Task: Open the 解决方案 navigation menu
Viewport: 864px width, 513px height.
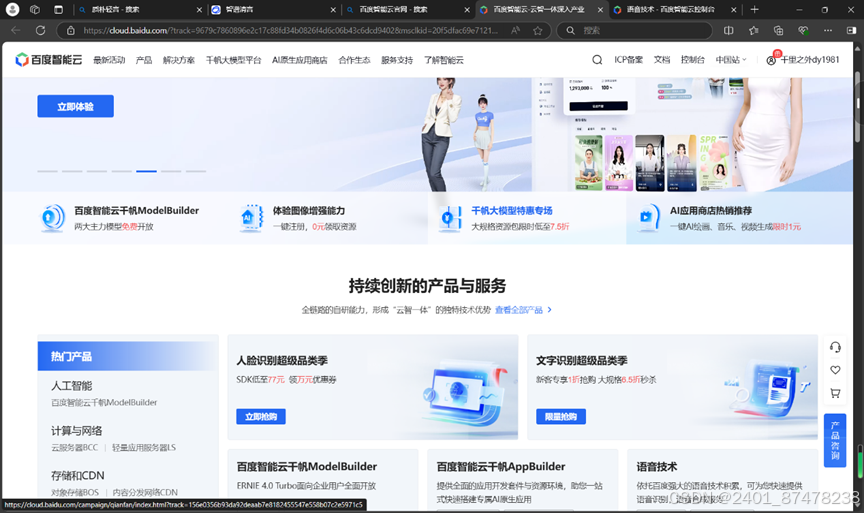Action: pyautogui.click(x=179, y=60)
